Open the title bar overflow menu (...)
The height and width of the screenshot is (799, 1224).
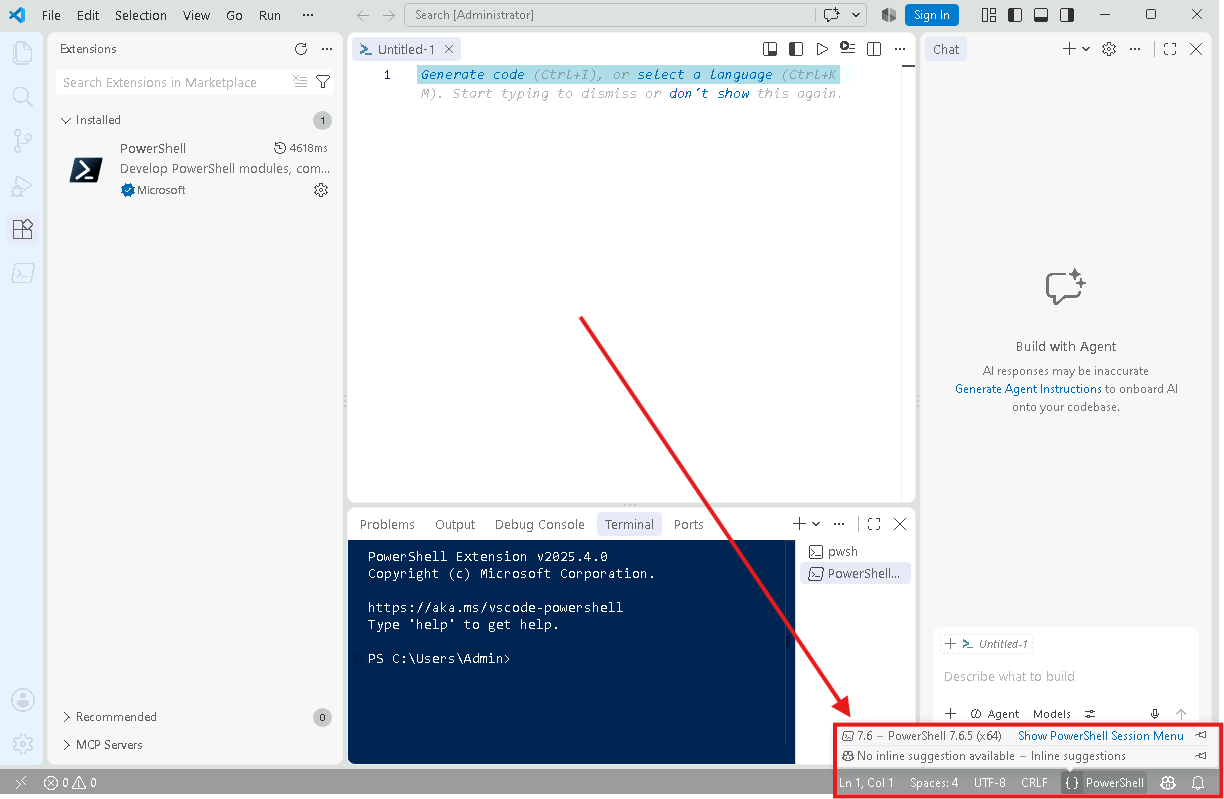click(307, 15)
